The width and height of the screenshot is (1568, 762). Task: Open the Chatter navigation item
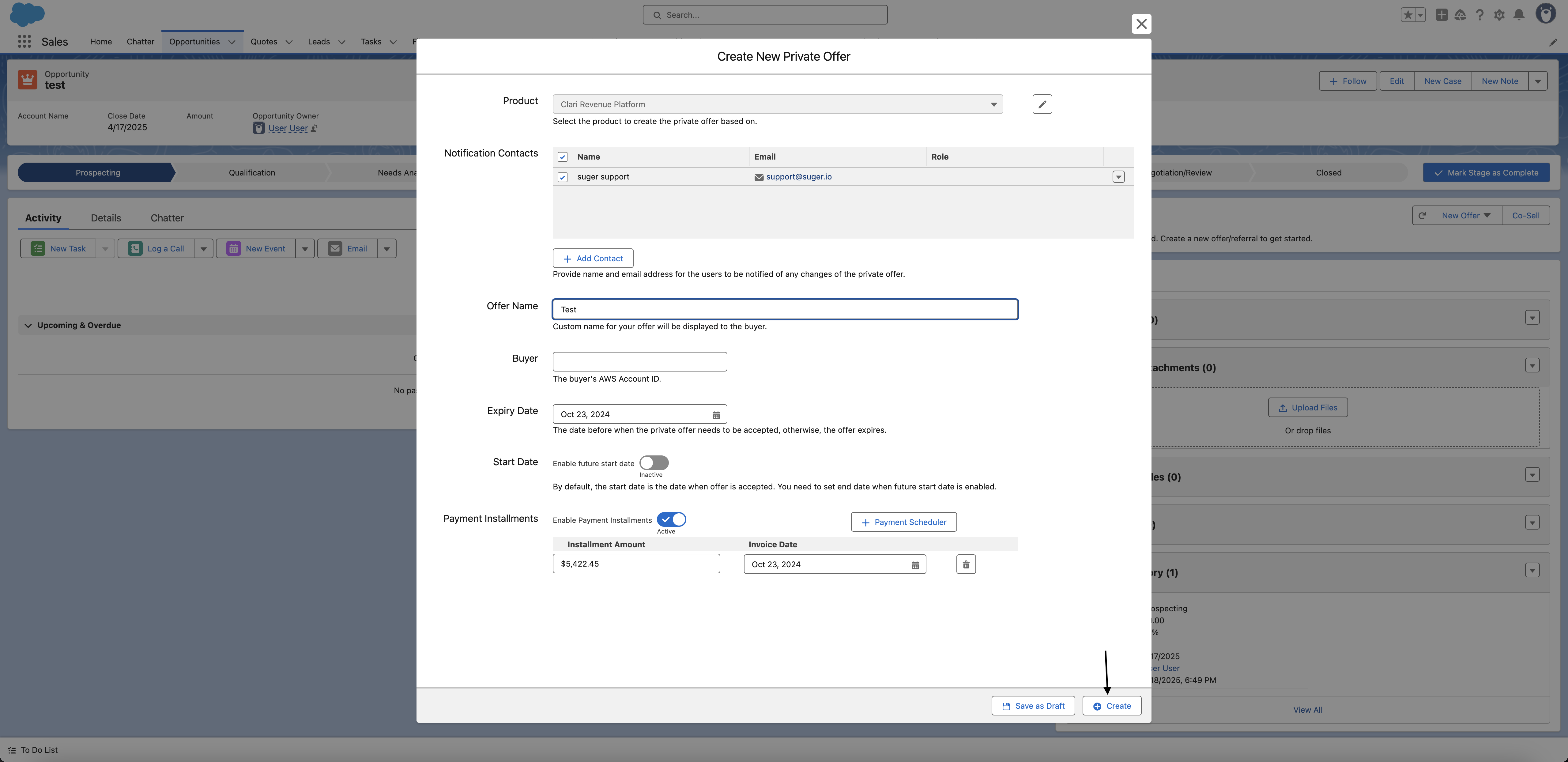[x=140, y=41]
